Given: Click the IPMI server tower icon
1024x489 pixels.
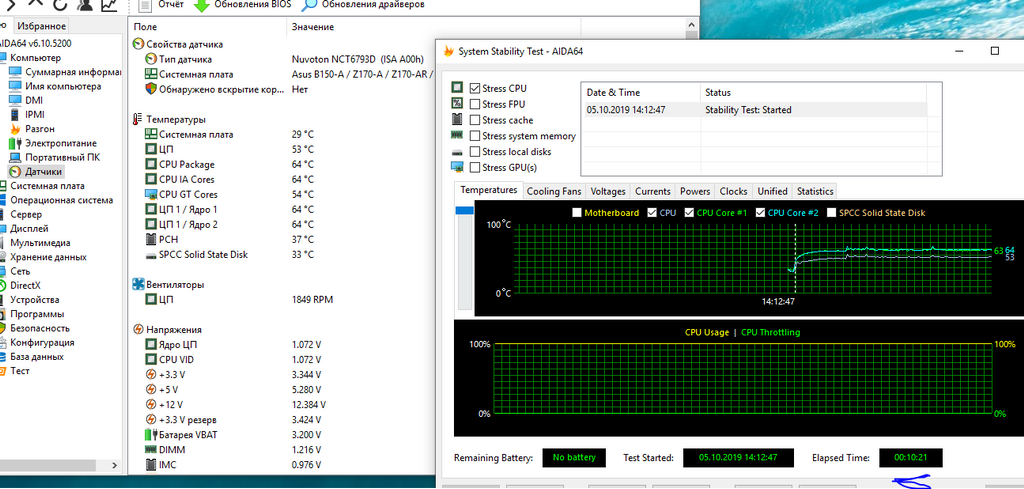Looking at the screenshot, I should point(15,115).
